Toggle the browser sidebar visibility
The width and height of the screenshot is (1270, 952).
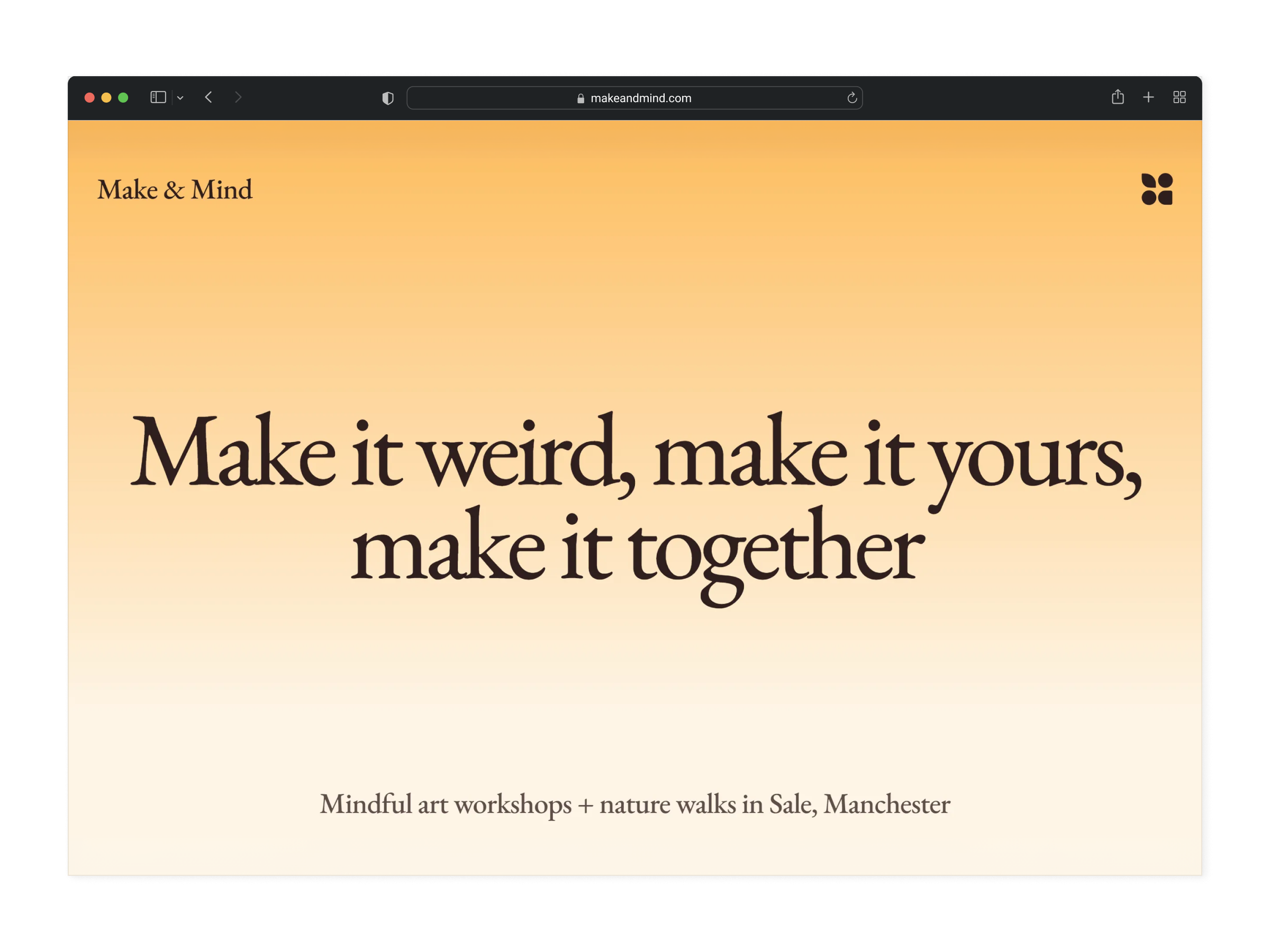(x=158, y=97)
